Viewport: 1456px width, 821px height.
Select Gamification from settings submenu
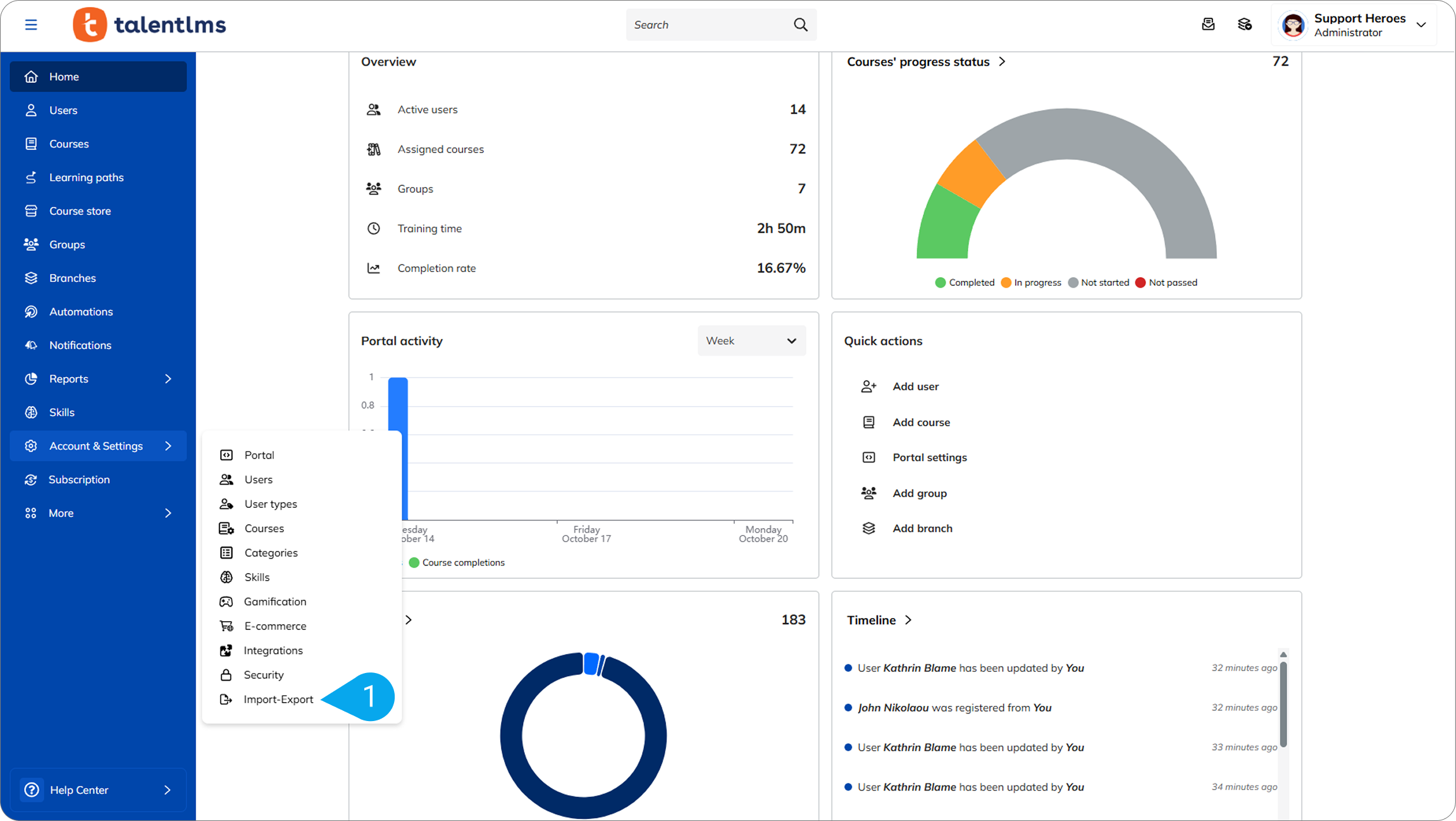coord(275,602)
